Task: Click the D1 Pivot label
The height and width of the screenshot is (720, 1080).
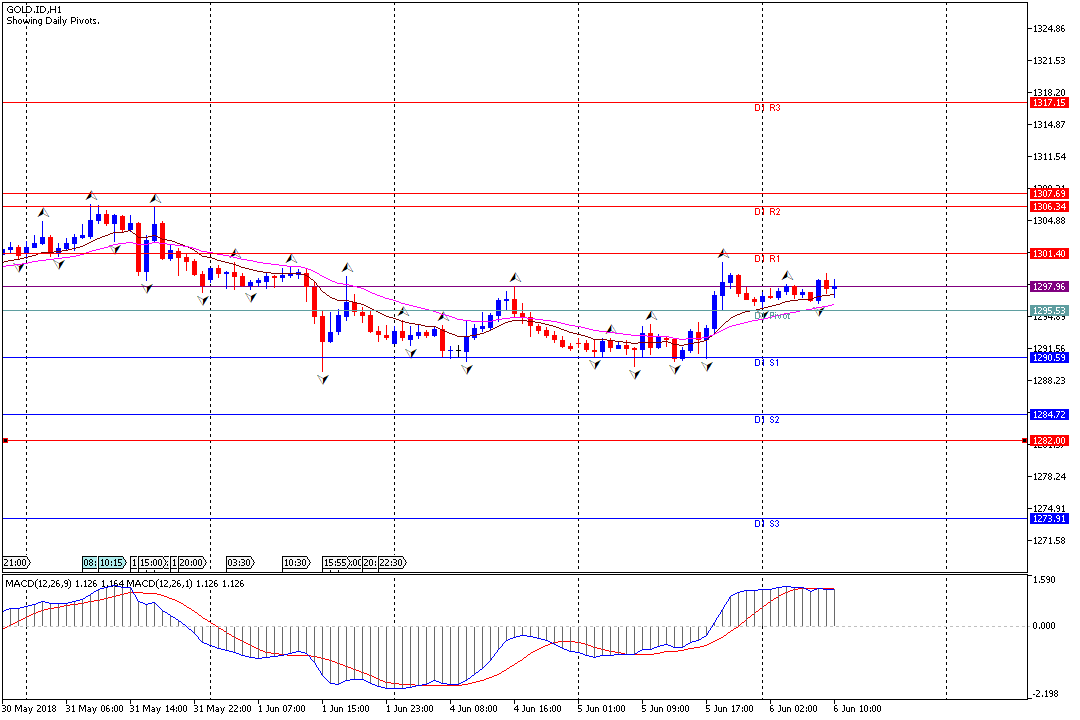Action: coord(772,316)
